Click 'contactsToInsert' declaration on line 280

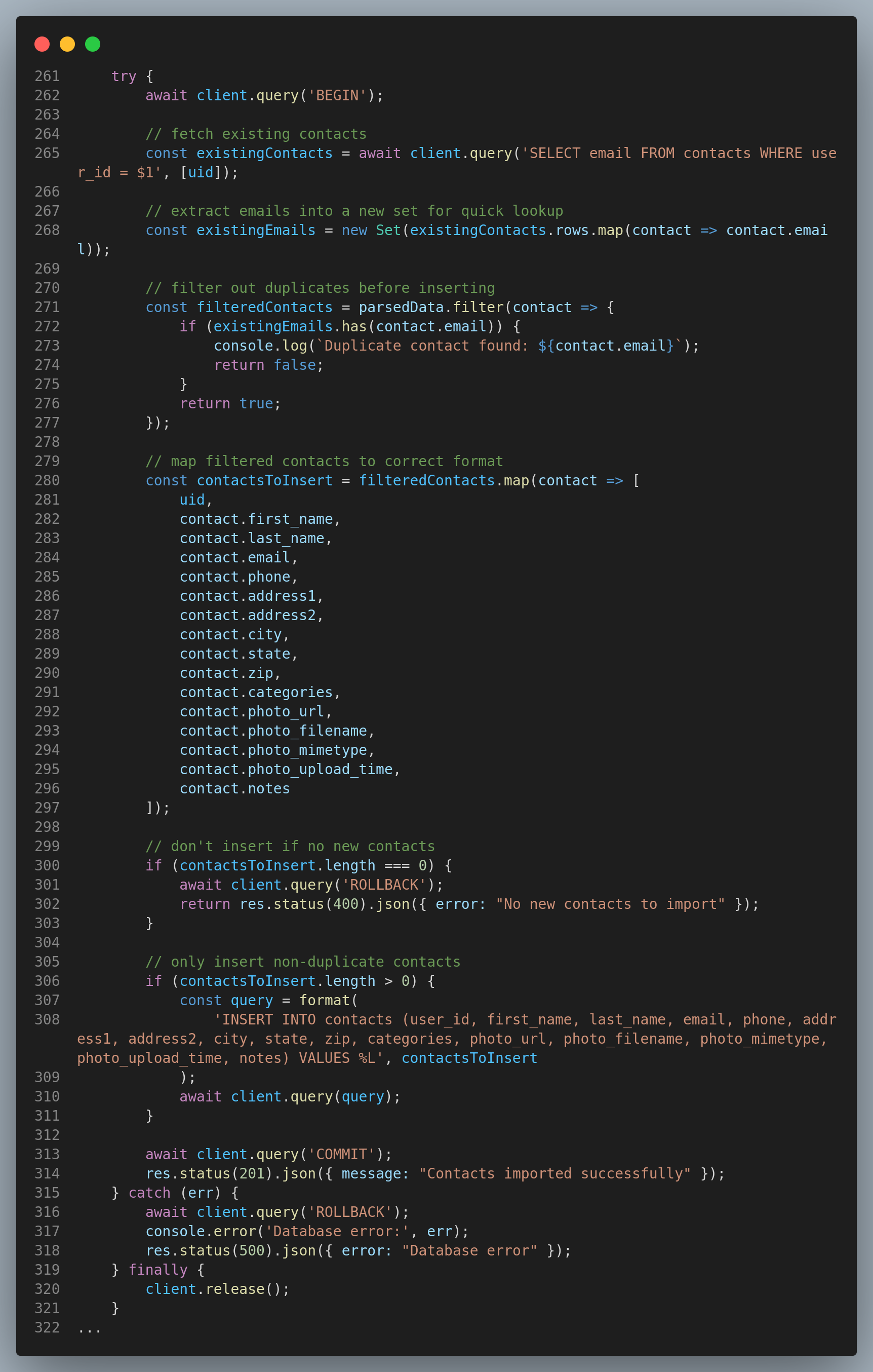point(265,481)
